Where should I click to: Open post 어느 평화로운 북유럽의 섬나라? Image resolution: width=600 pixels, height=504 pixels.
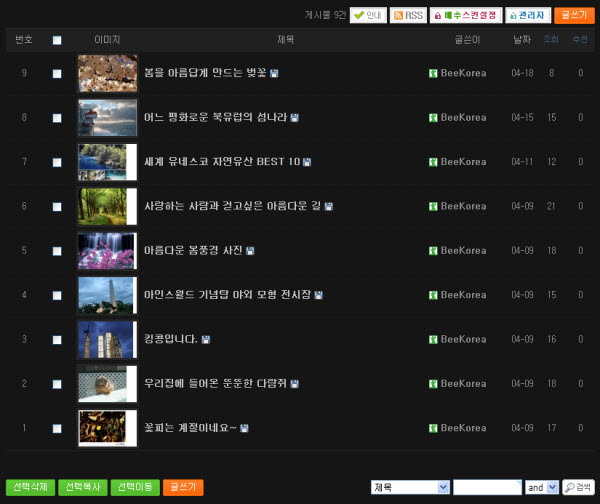coord(215,117)
